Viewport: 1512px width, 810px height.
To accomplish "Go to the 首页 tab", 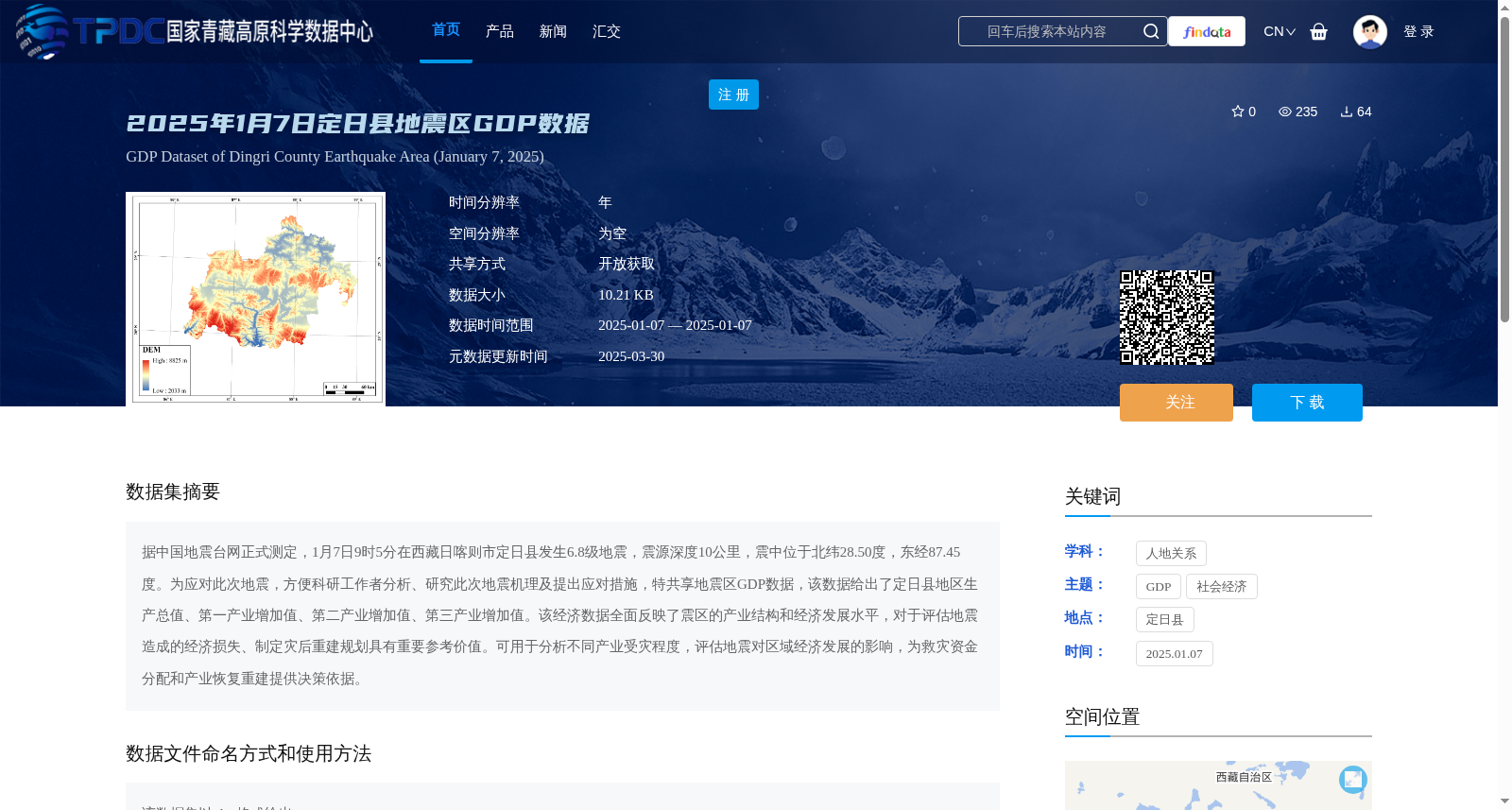I will click(x=446, y=30).
